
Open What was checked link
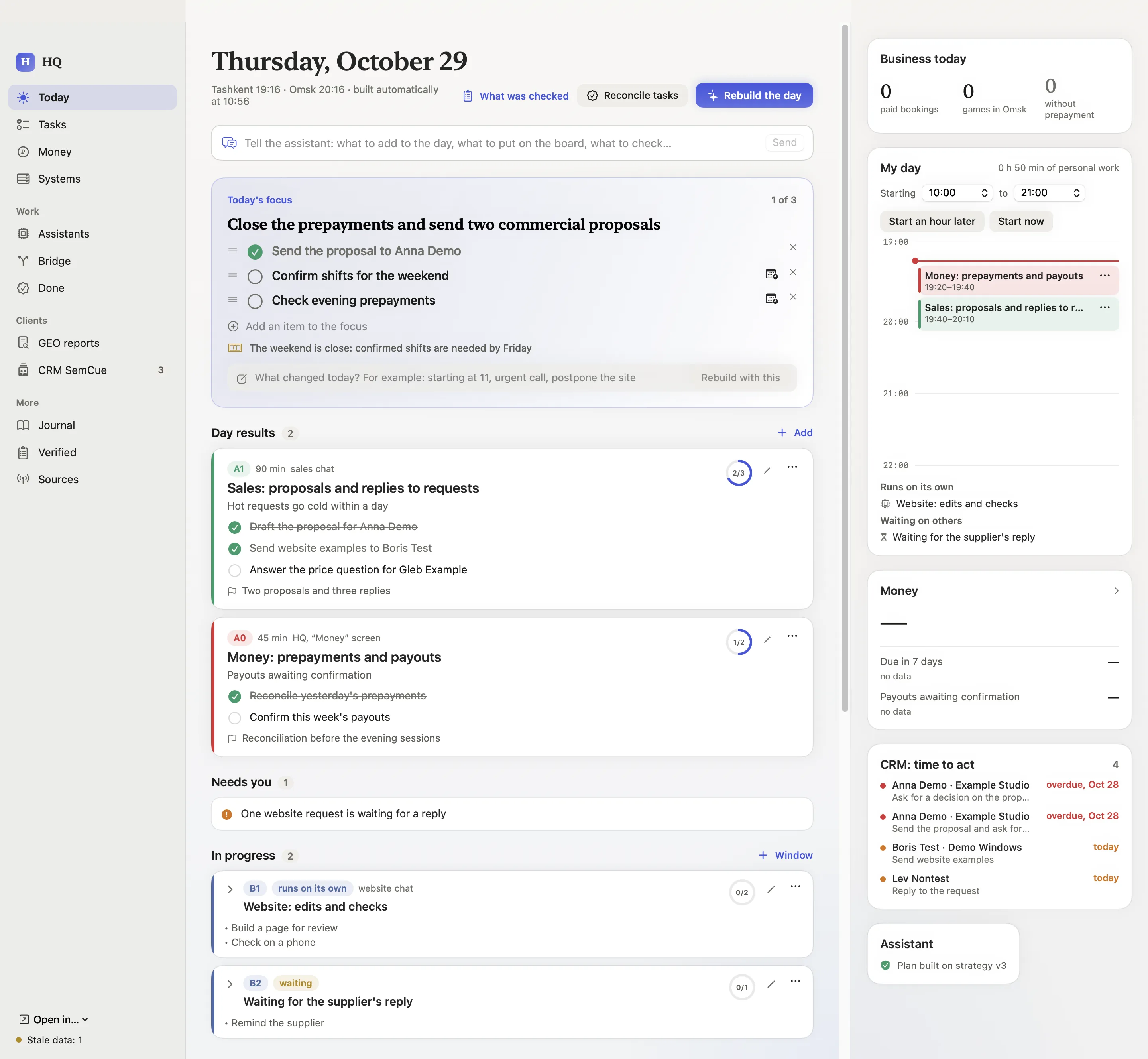[x=515, y=96]
